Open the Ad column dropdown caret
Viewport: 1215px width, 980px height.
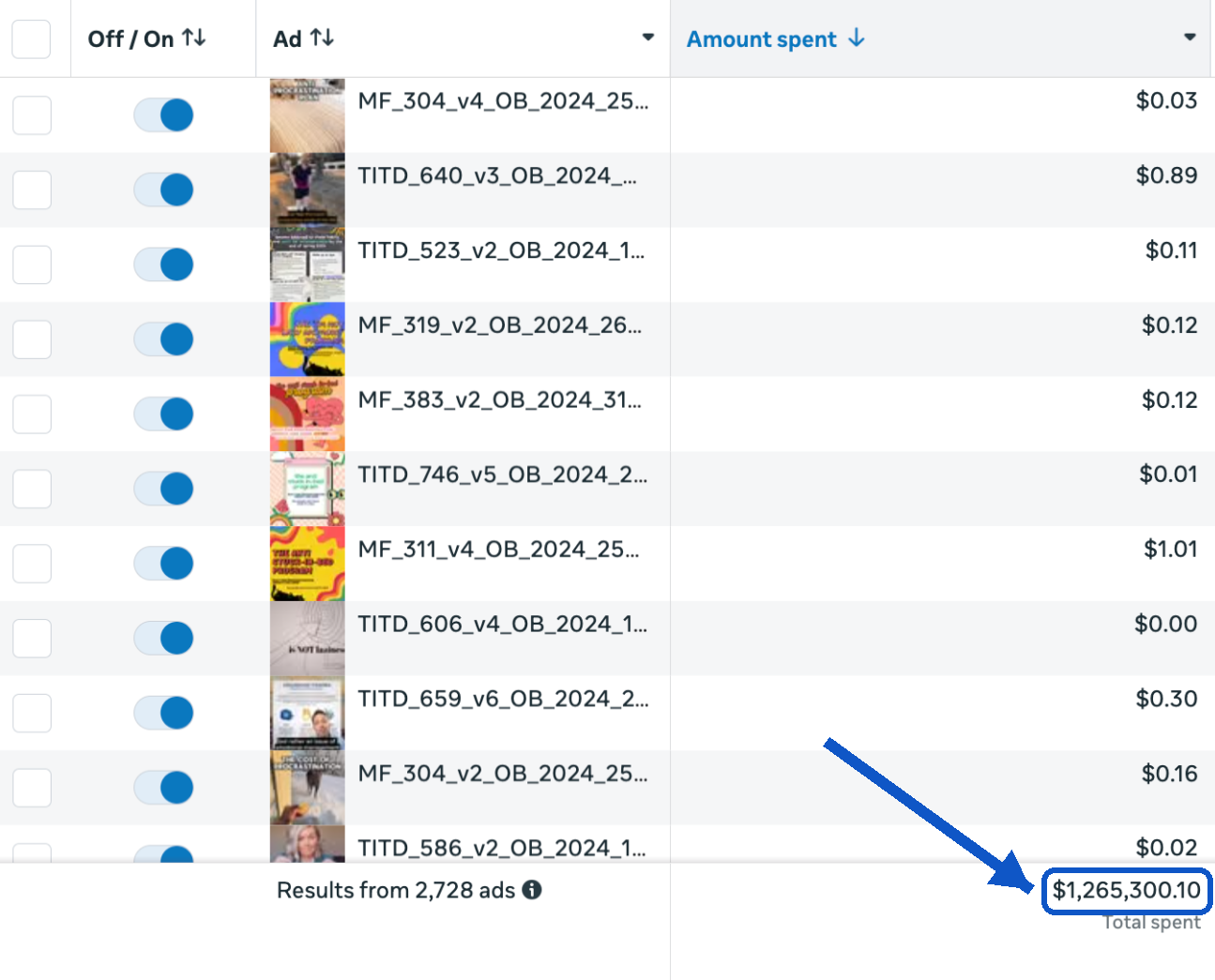(647, 38)
